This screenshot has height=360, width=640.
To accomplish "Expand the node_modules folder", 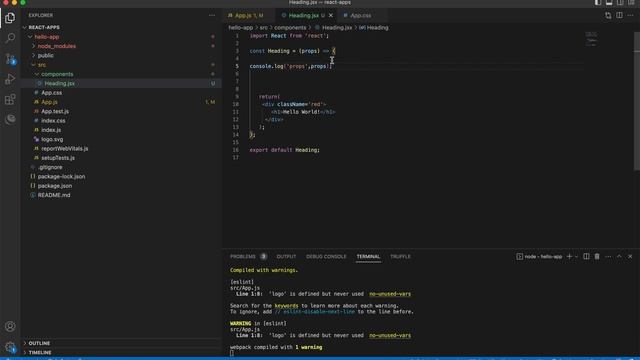I will 33,46.
